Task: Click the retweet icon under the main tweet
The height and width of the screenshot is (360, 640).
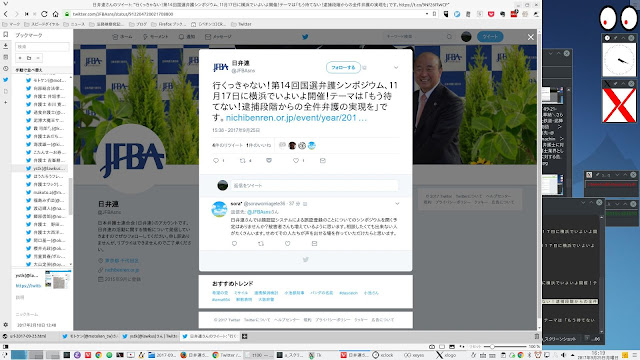Action: point(242,160)
